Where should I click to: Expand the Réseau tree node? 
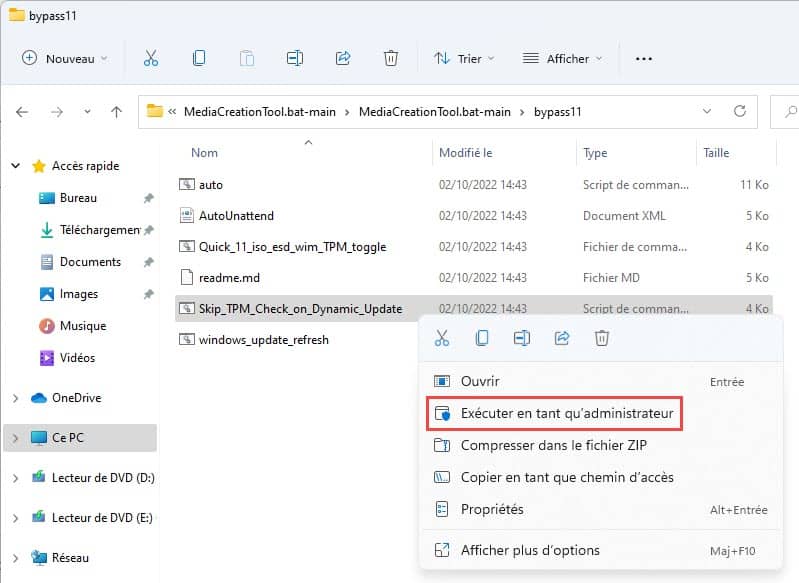pyautogui.click(x=15, y=558)
